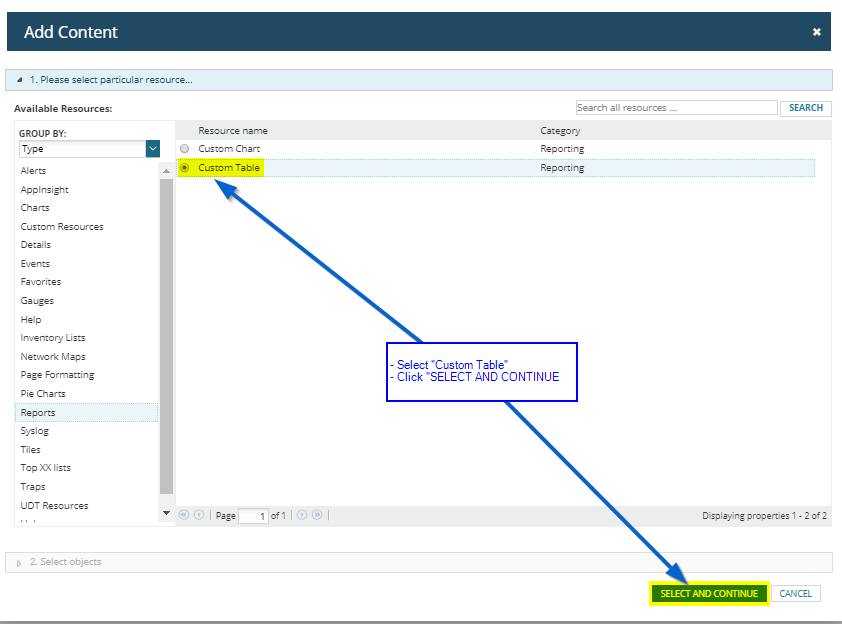Select the Custom Chart radio button
The height and width of the screenshot is (624, 842).
(x=184, y=149)
